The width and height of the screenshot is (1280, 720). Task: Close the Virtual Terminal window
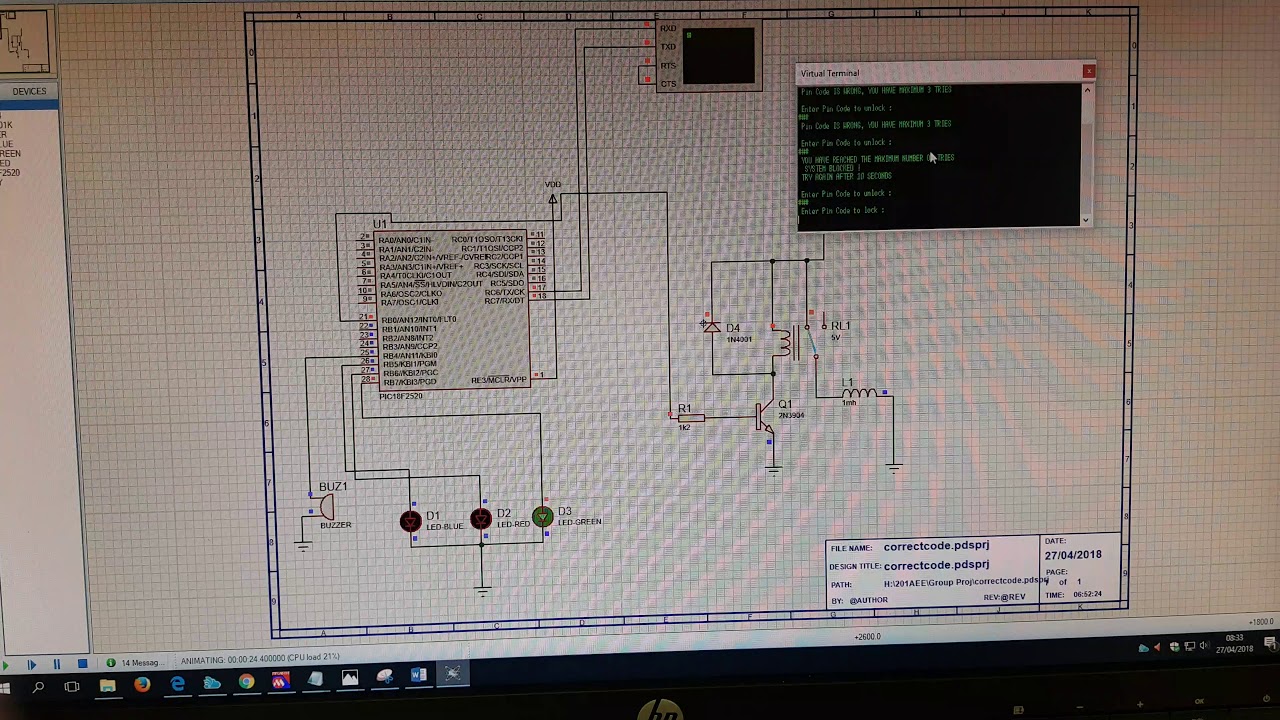tap(1089, 70)
